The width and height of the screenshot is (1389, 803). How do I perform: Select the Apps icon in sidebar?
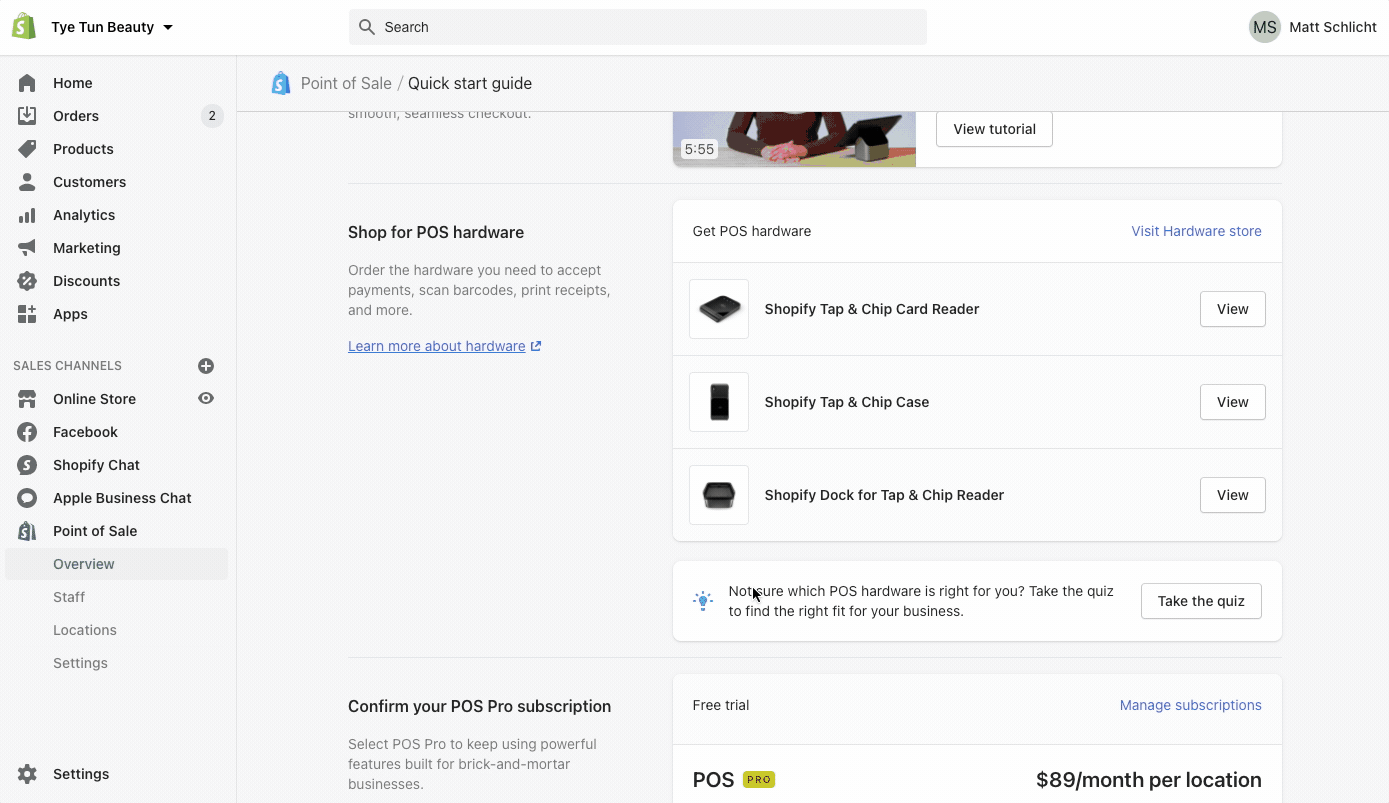(x=29, y=314)
